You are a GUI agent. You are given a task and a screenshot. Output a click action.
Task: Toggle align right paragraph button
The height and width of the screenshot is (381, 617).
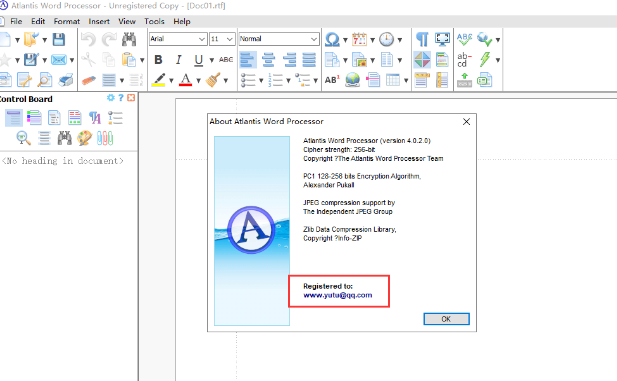[289, 60]
